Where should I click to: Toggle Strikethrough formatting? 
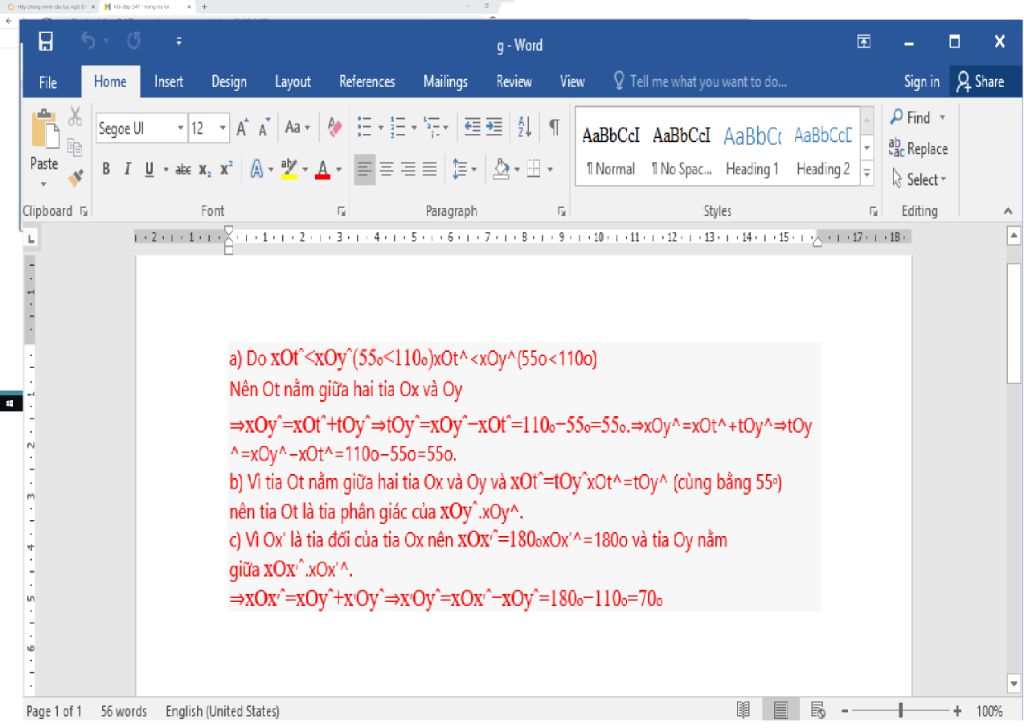pyautogui.click(x=183, y=170)
